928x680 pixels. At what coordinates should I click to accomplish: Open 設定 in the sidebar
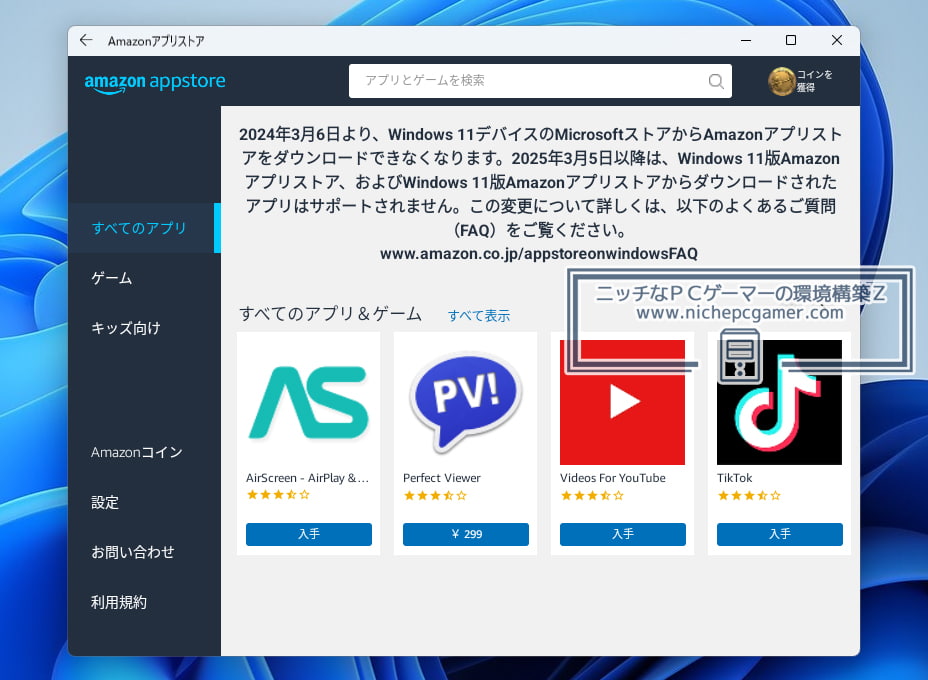pos(144,502)
